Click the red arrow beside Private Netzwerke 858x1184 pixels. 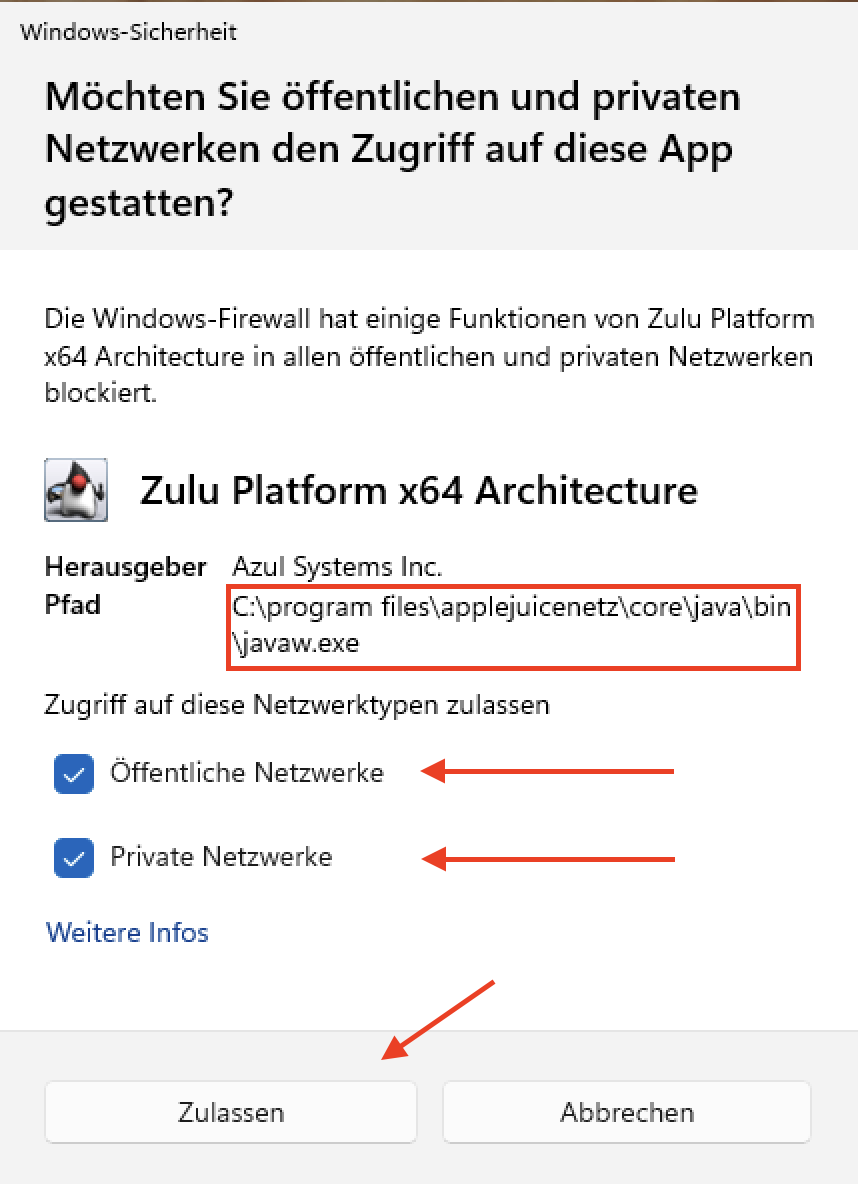point(547,859)
